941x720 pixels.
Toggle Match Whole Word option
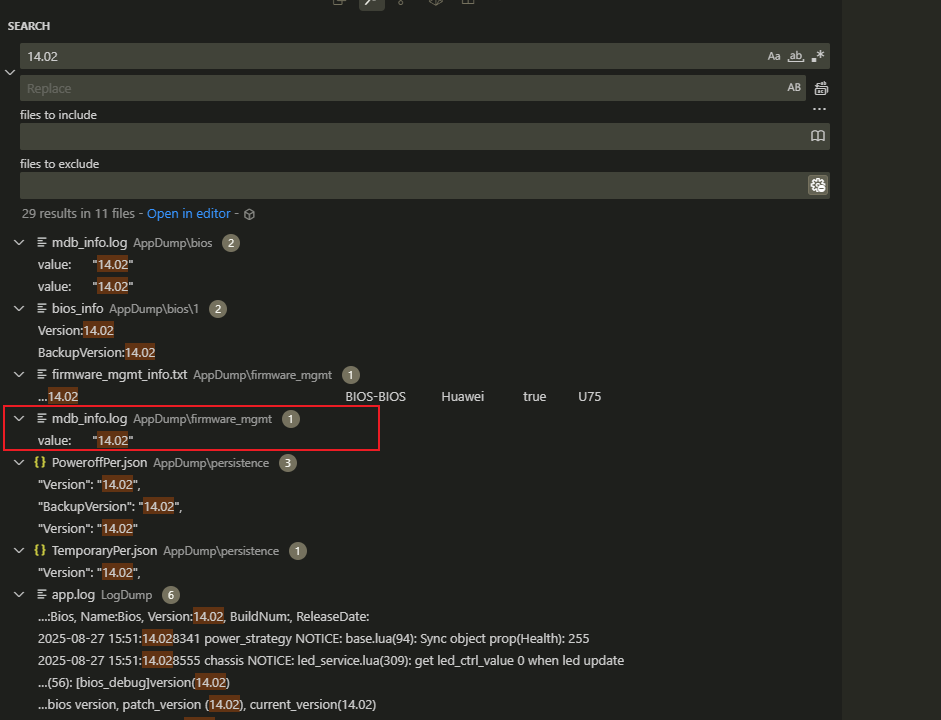(x=796, y=57)
